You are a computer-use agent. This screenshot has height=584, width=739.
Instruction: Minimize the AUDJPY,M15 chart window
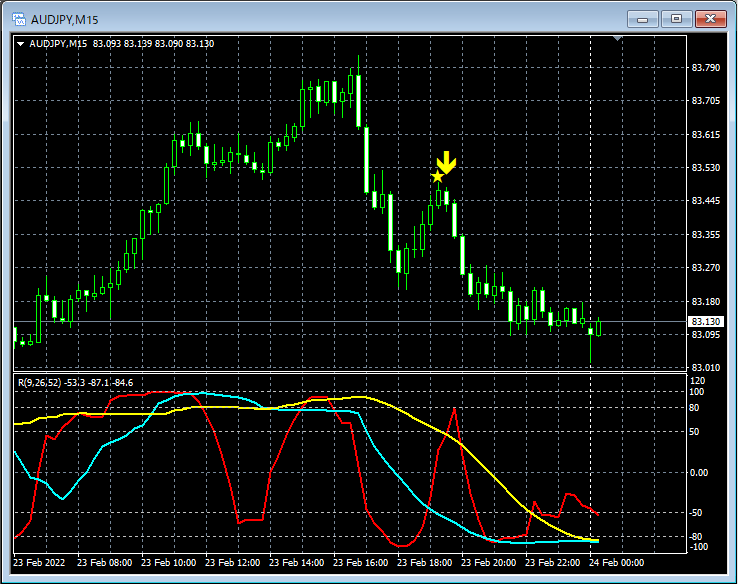coord(642,19)
